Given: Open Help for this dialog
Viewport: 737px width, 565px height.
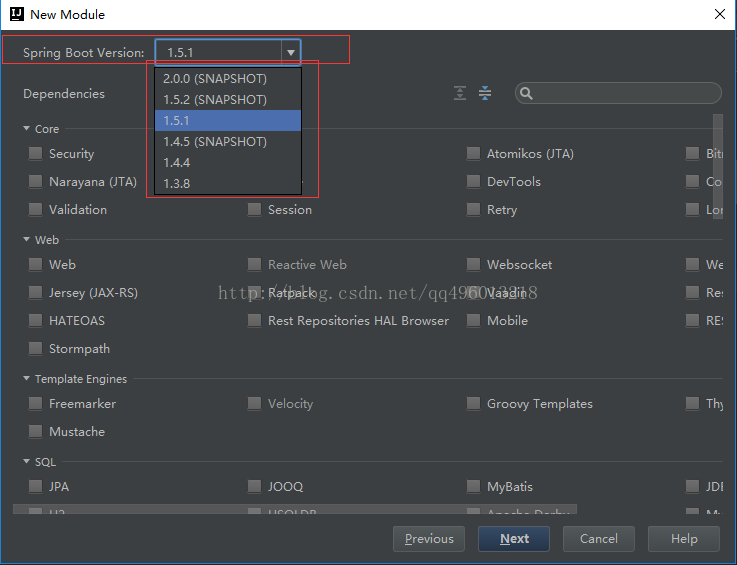Looking at the screenshot, I should pos(684,539).
